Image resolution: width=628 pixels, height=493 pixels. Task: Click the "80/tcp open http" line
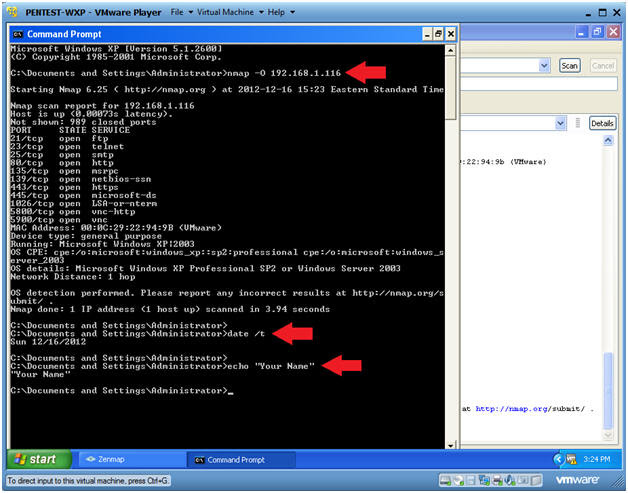point(62,163)
